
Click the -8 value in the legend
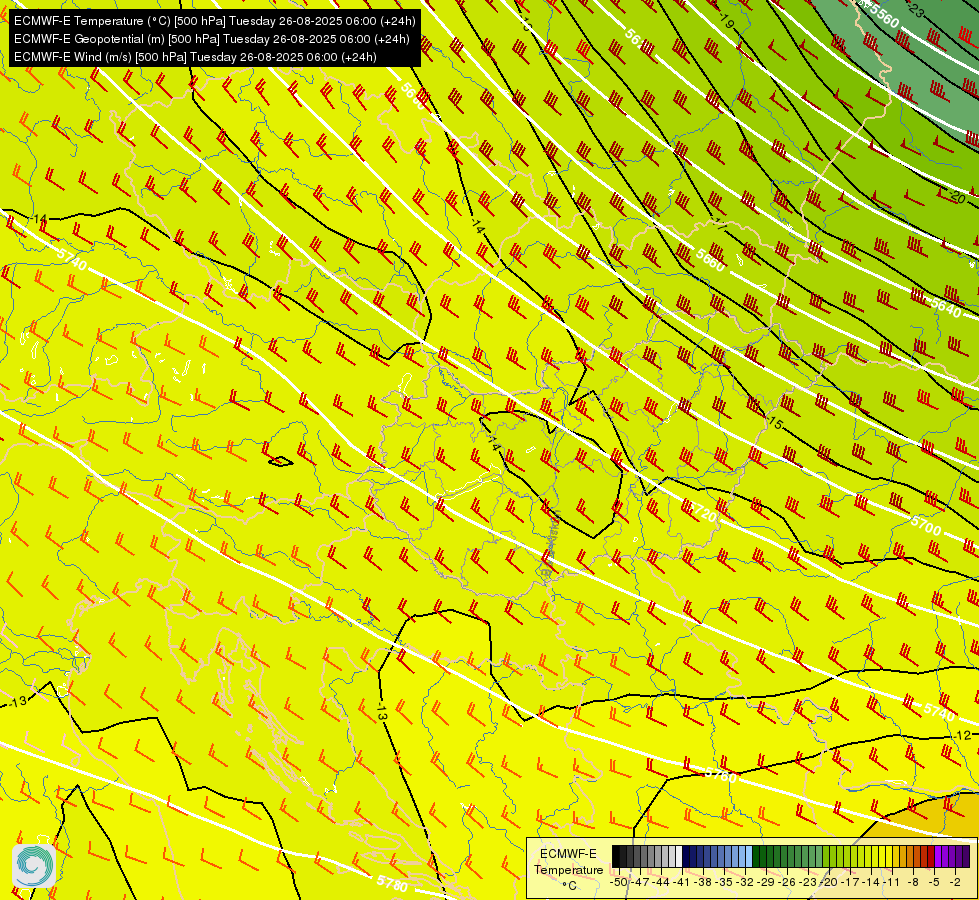913,882
